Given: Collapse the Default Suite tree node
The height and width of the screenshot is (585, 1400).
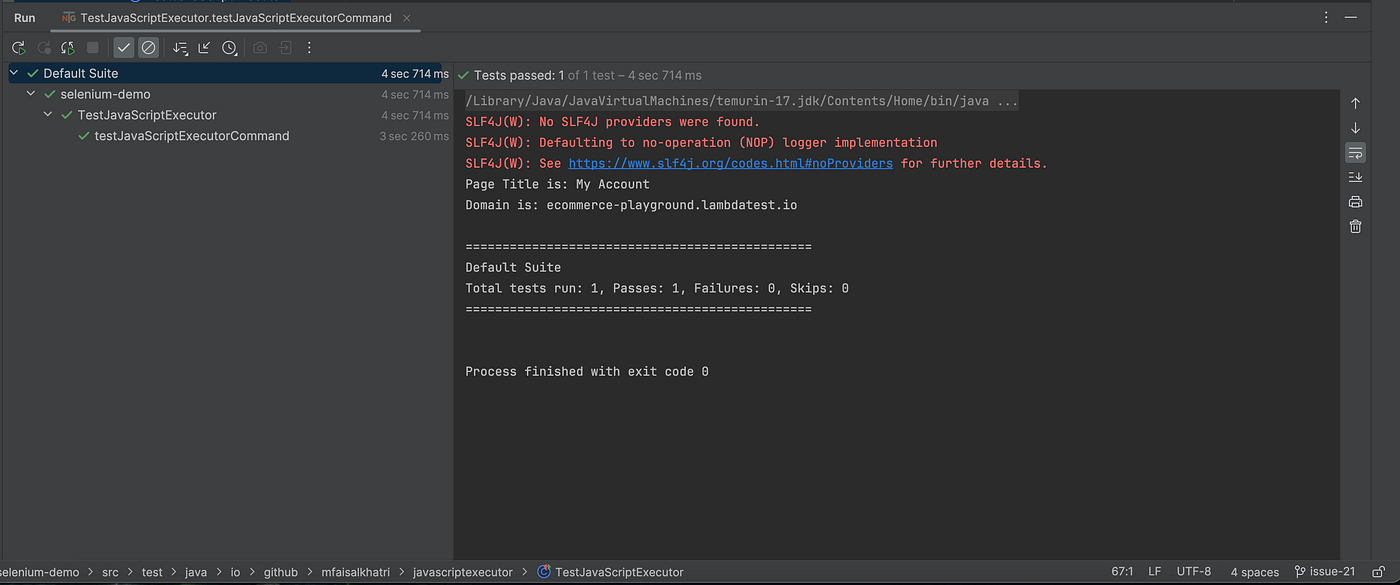Looking at the screenshot, I should click(14, 74).
